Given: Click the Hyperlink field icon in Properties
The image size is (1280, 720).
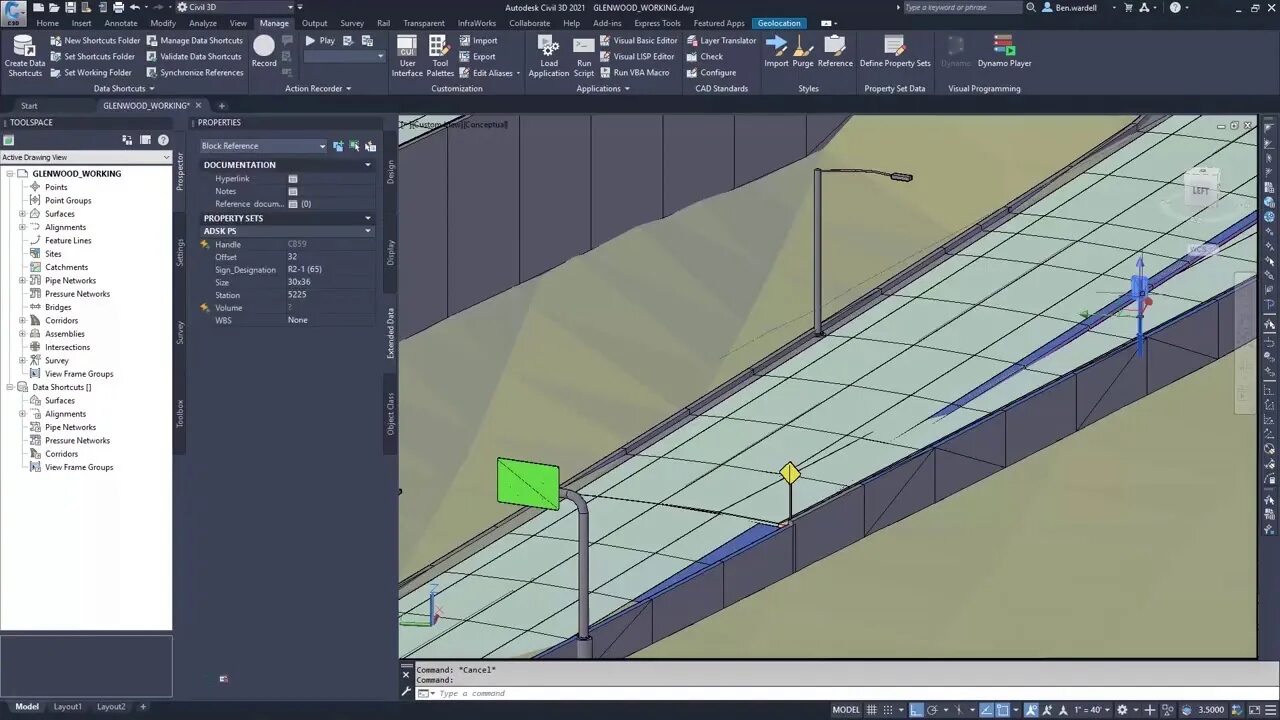Looking at the screenshot, I should point(293,179).
